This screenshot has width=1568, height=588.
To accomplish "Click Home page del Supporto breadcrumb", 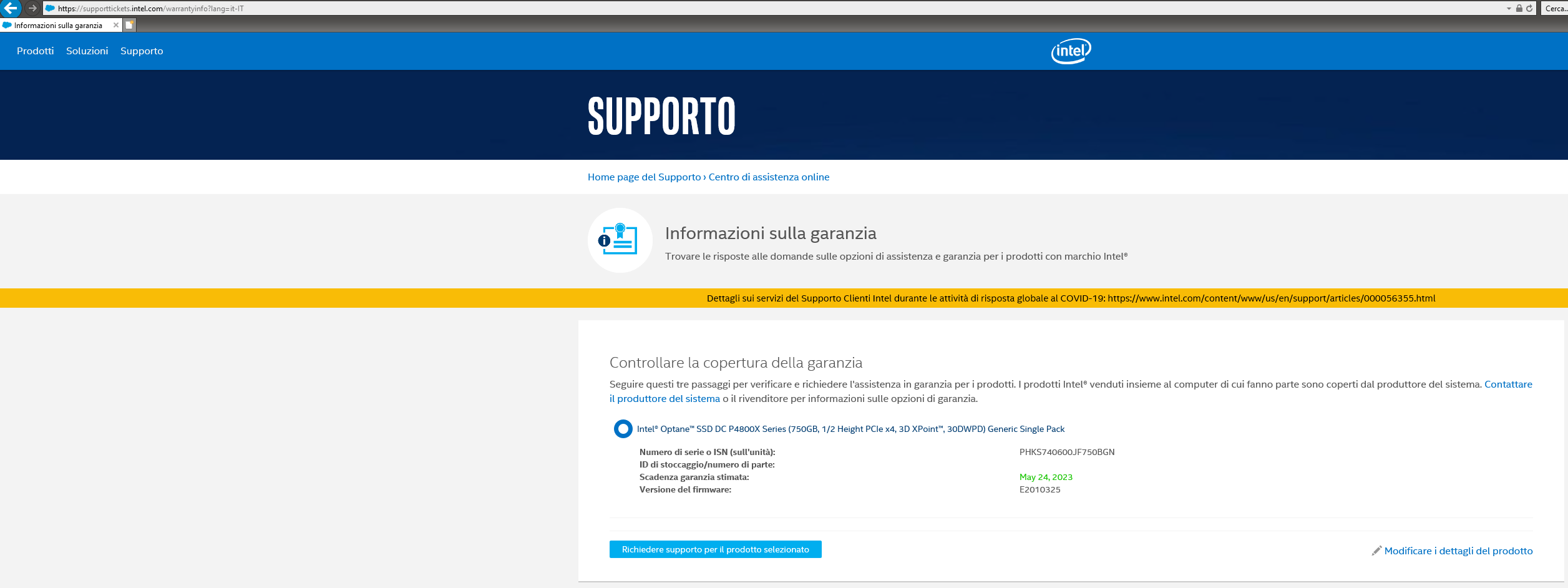I will click(x=645, y=177).
